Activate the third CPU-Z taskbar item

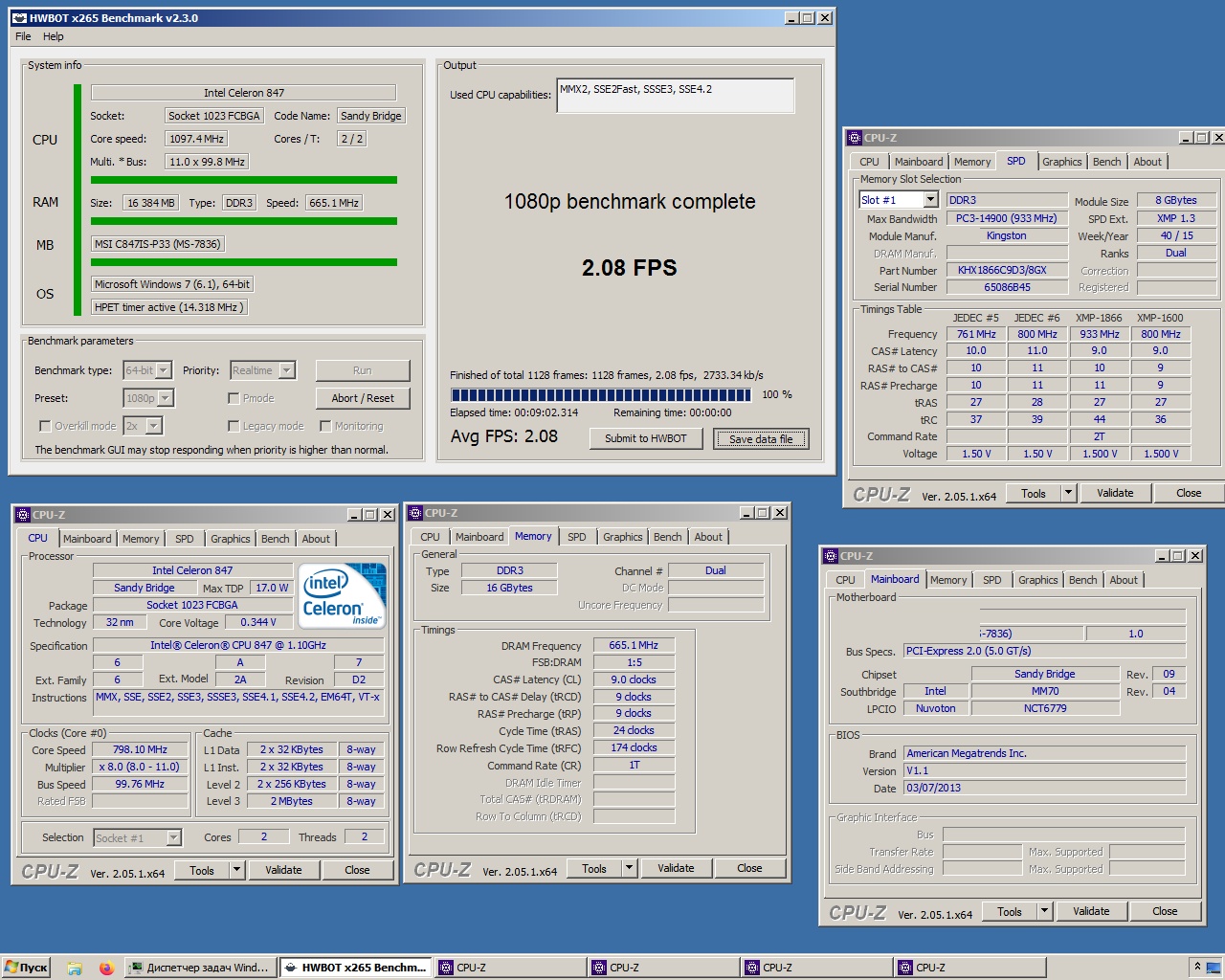click(x=816, y=968)
